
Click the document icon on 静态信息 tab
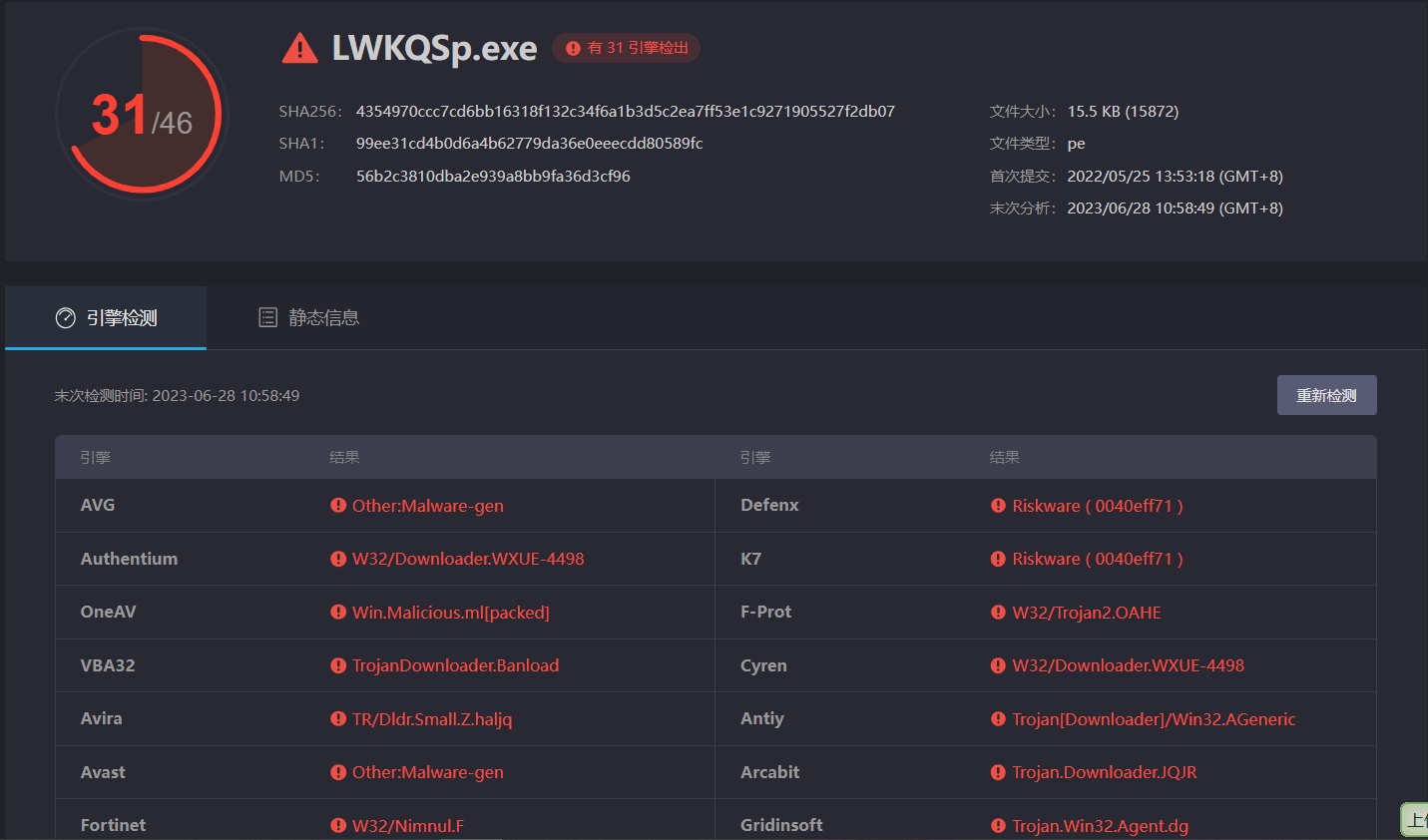(x=267, y=318)
